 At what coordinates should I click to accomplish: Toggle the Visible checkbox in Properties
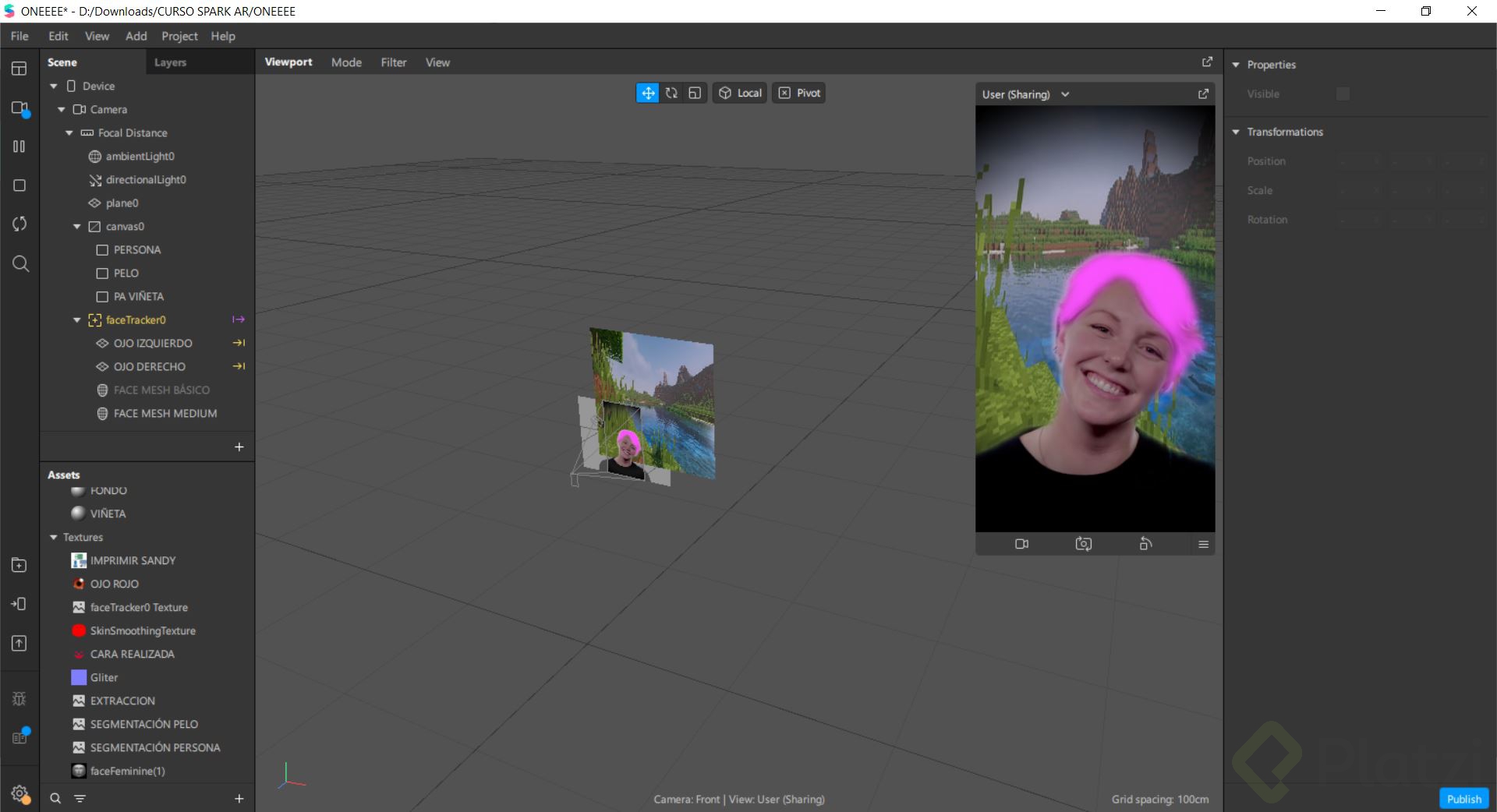click(x=1343, y=94)
